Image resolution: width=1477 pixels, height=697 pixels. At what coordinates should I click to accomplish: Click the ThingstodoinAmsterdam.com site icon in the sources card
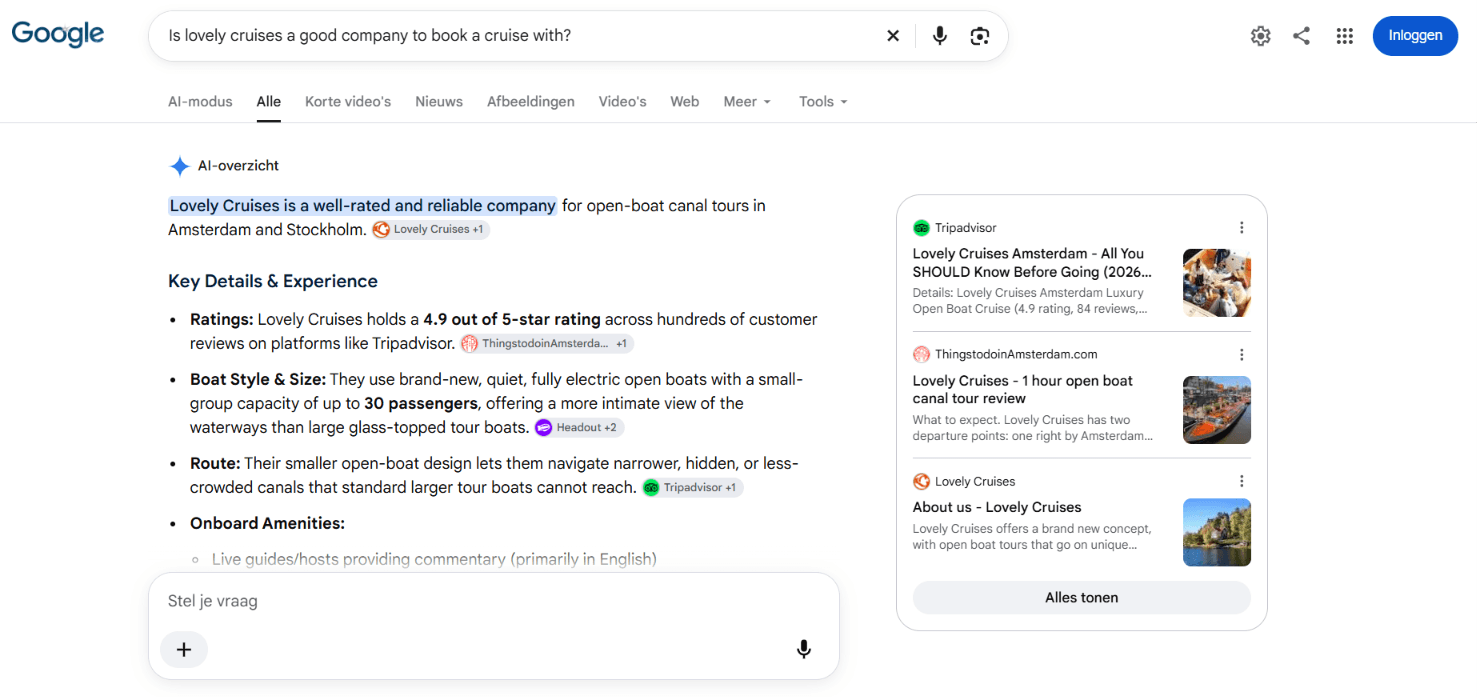[x=921, y=354]
